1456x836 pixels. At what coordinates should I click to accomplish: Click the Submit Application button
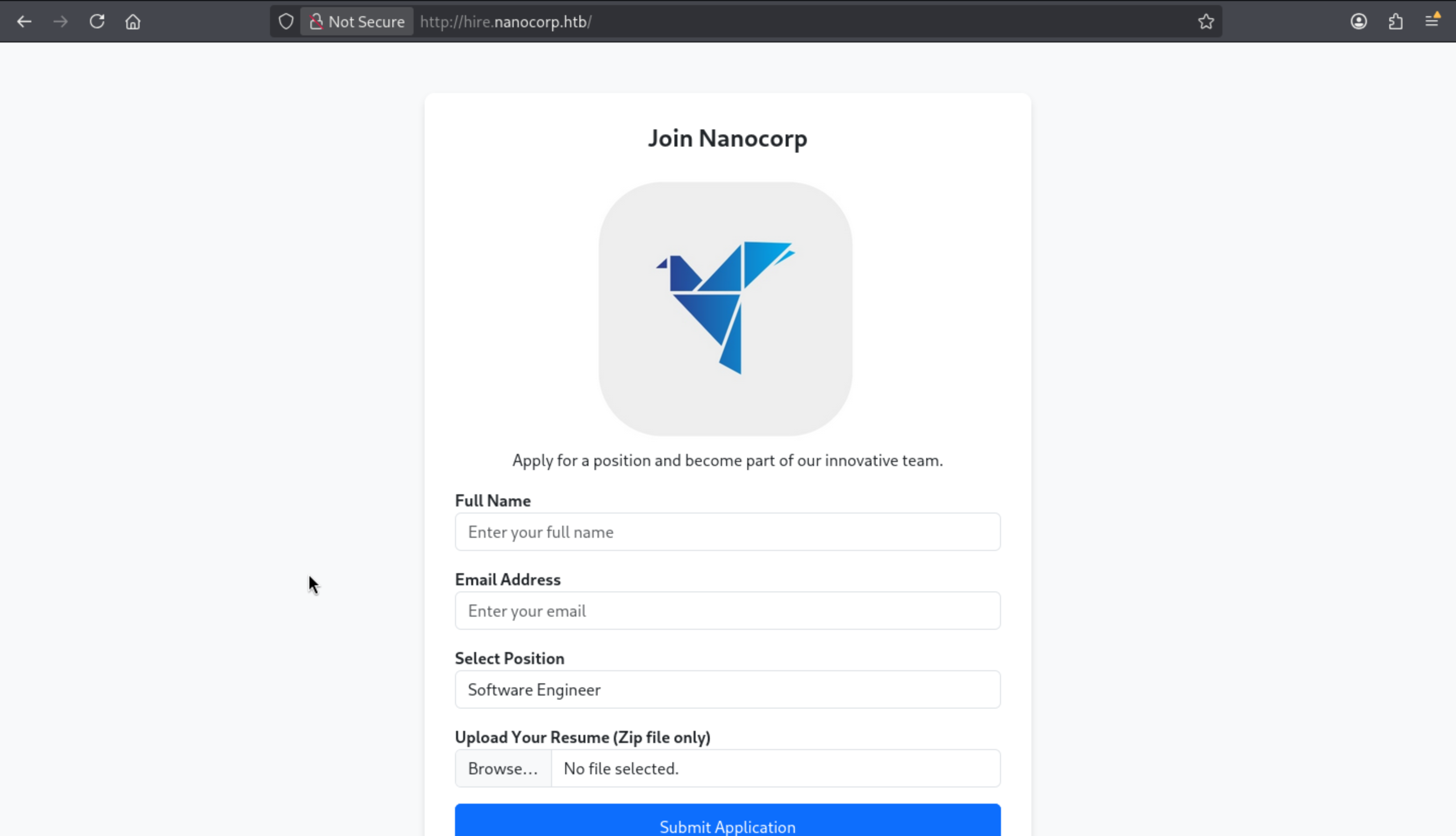727,826
